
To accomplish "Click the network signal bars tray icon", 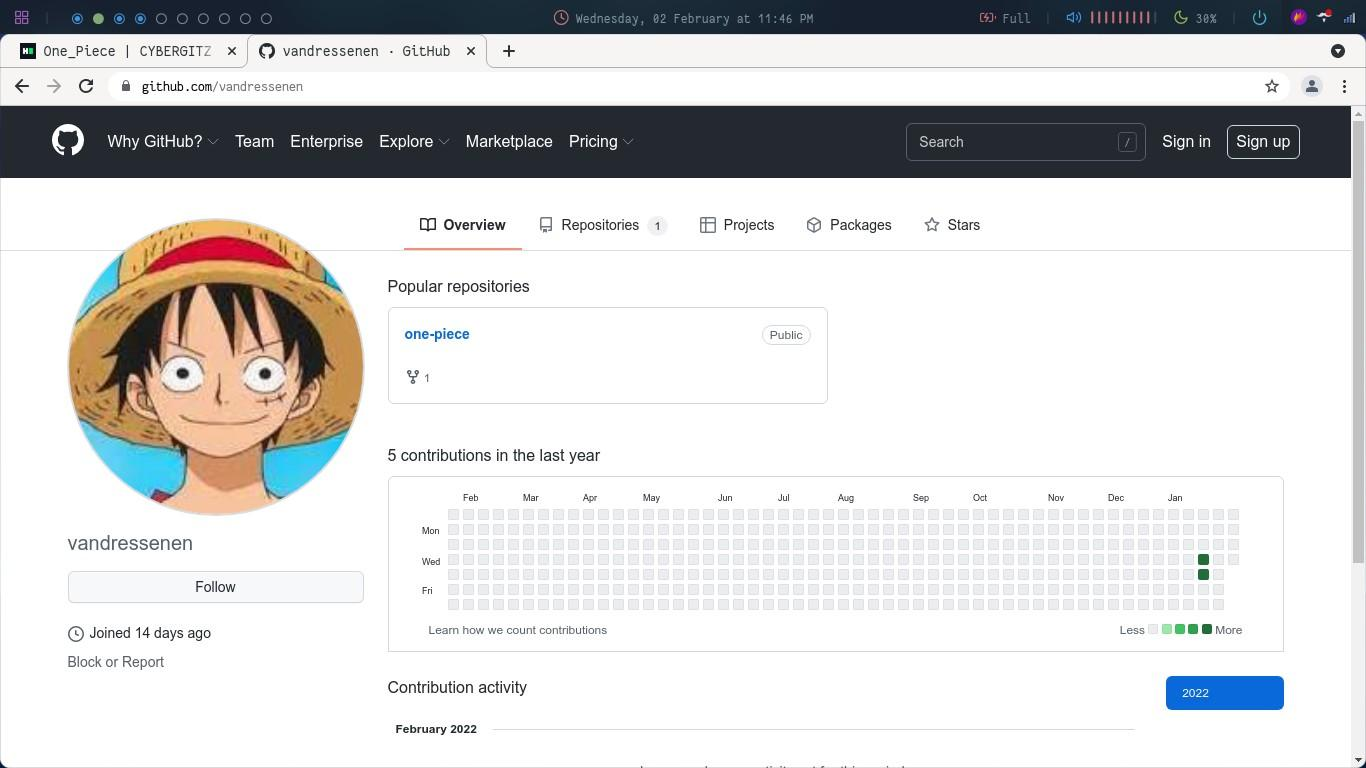I will point(1349,18).
